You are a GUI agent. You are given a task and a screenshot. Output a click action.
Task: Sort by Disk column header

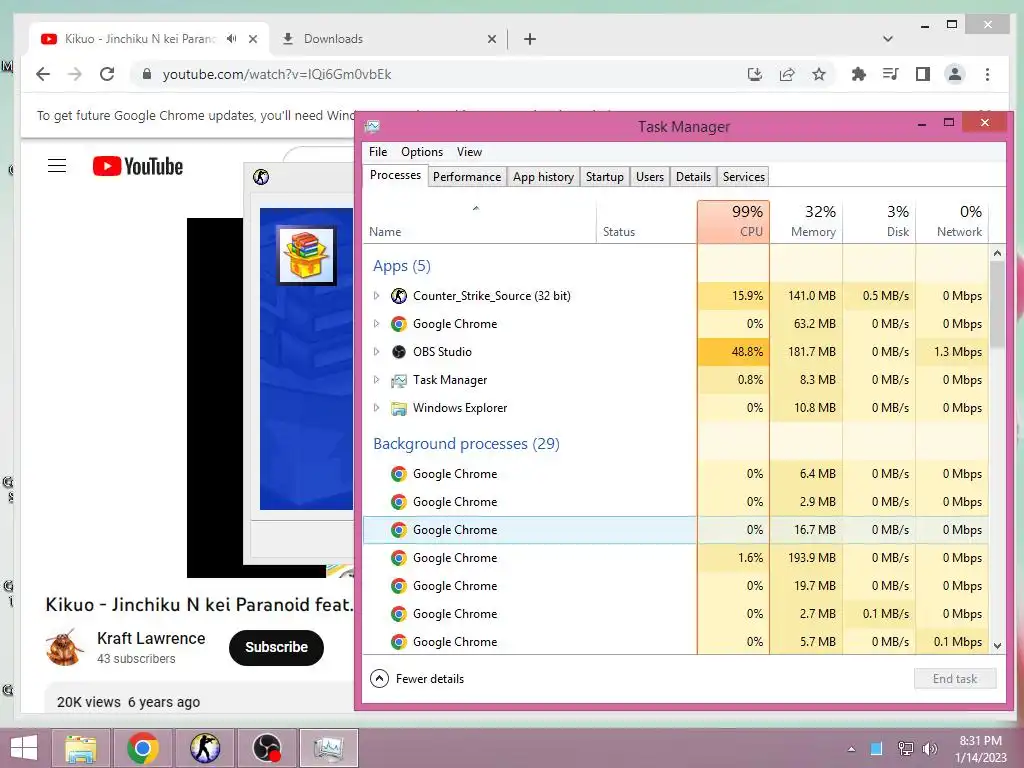(880, 222)
